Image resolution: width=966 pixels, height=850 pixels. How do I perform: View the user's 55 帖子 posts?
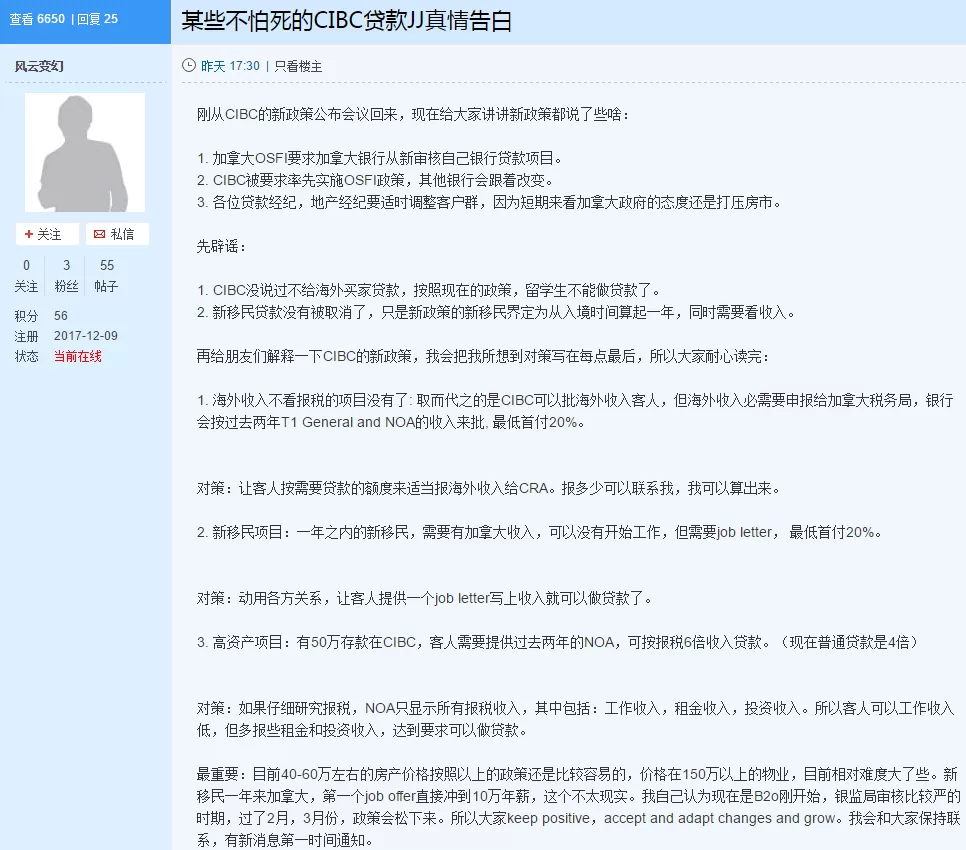(107, 275)
